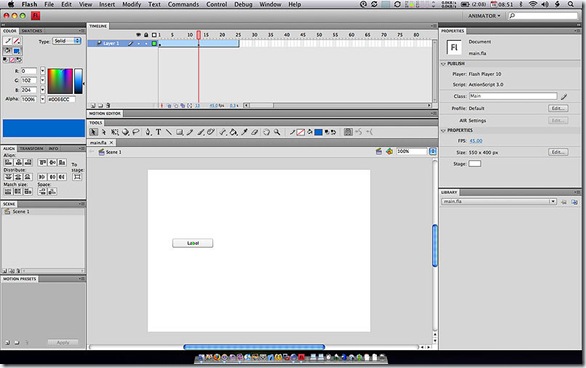Click the FPS 45.00 value link

(476, 141)
